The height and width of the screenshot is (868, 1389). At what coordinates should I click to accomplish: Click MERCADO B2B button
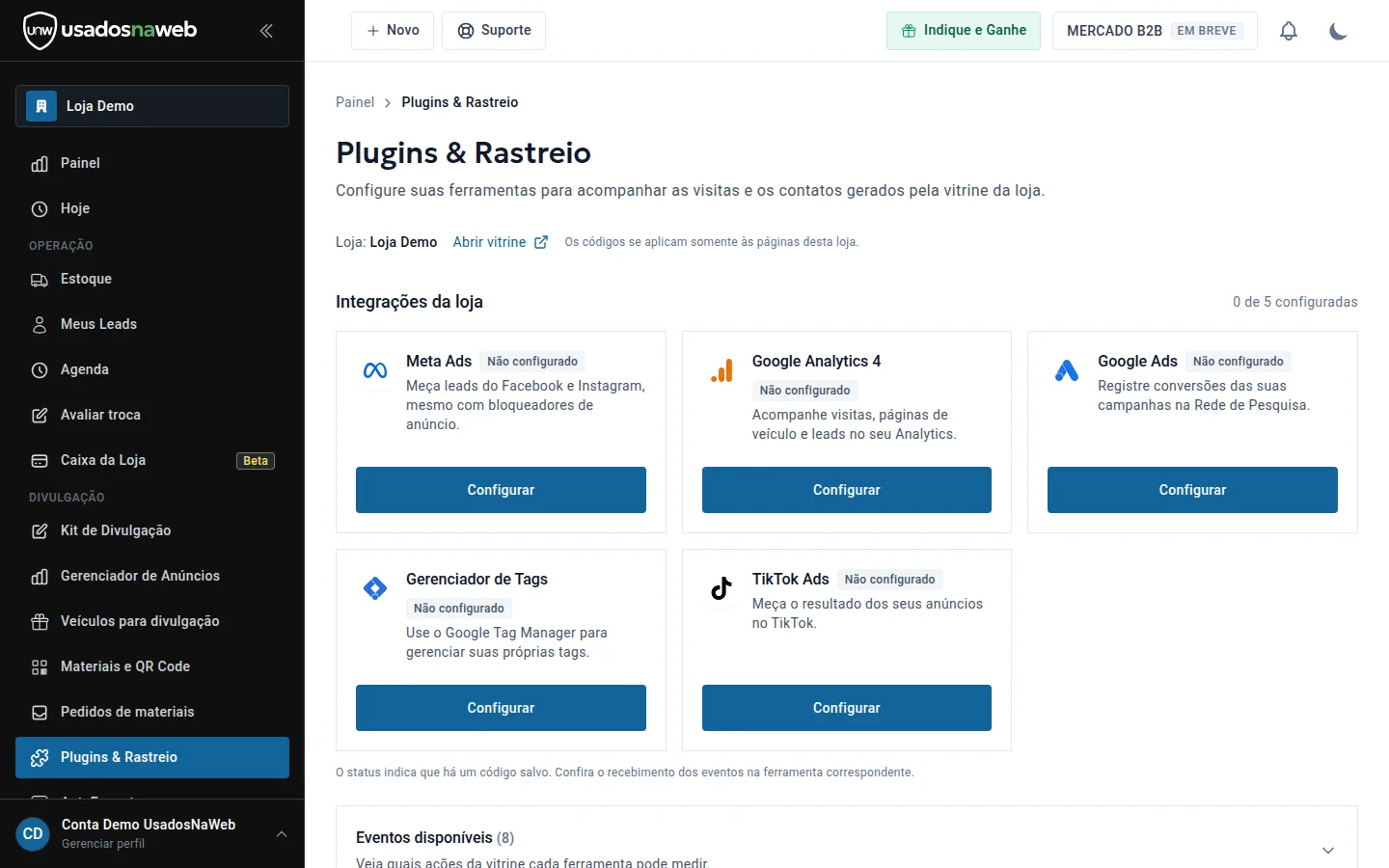(1155, 31)
